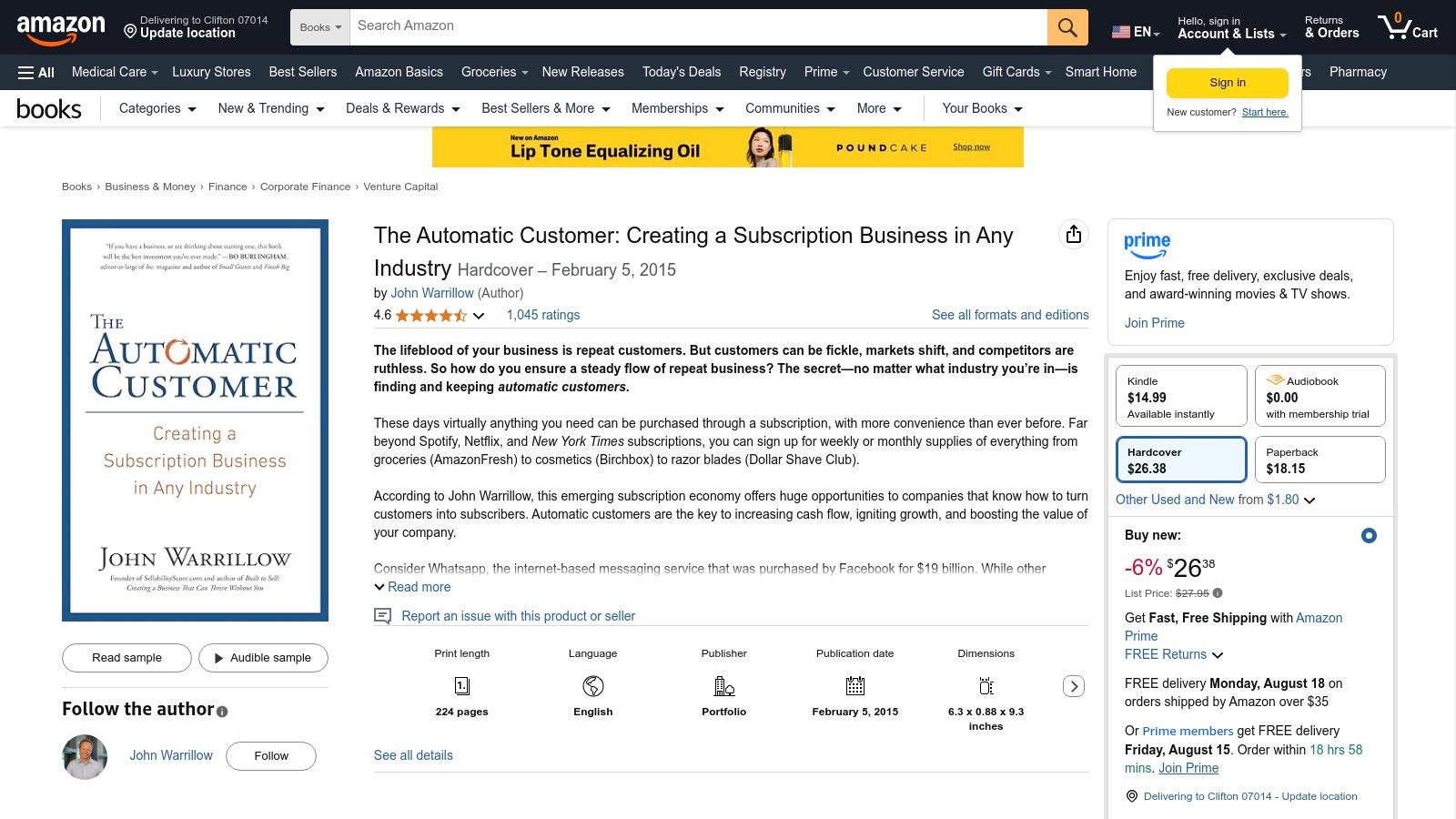Viewport: 1456px width, 819px height.
Task: Click the Prime logo in sidebar
Action: click(x=1148, y=245)
